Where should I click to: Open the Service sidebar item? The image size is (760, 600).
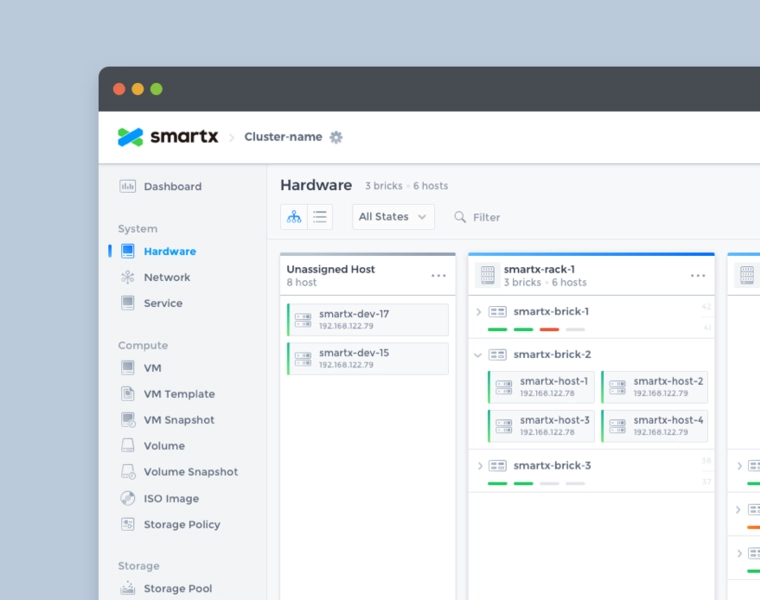point(162,303)
